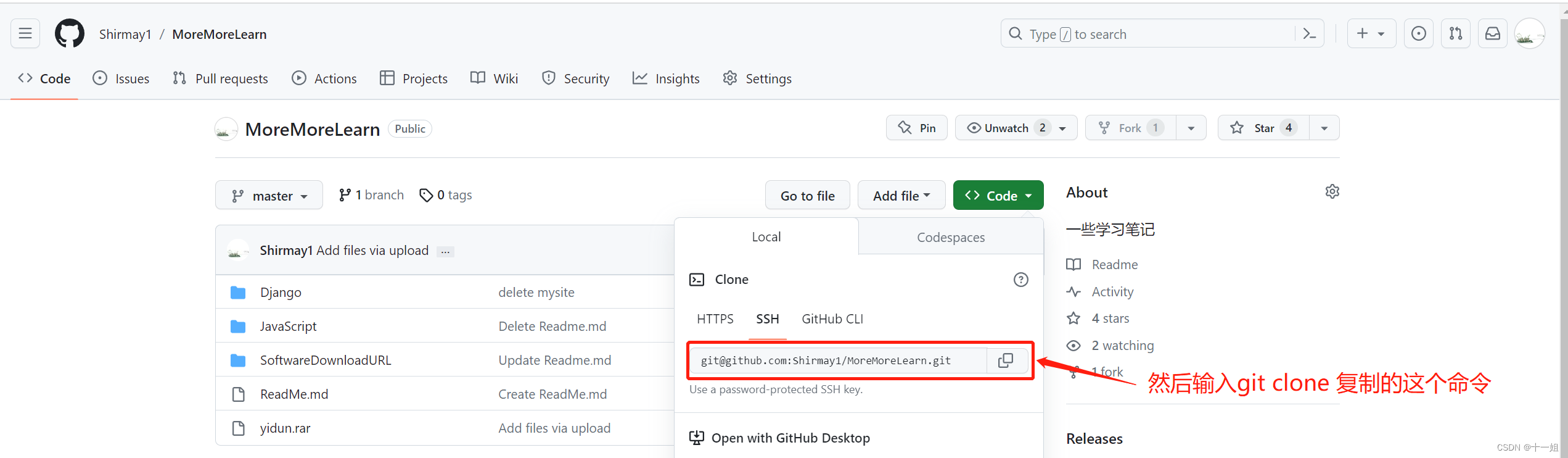The height and width of the screenshot is (458, 1568).
Task: View the 0 tags link
Action: 446,195
